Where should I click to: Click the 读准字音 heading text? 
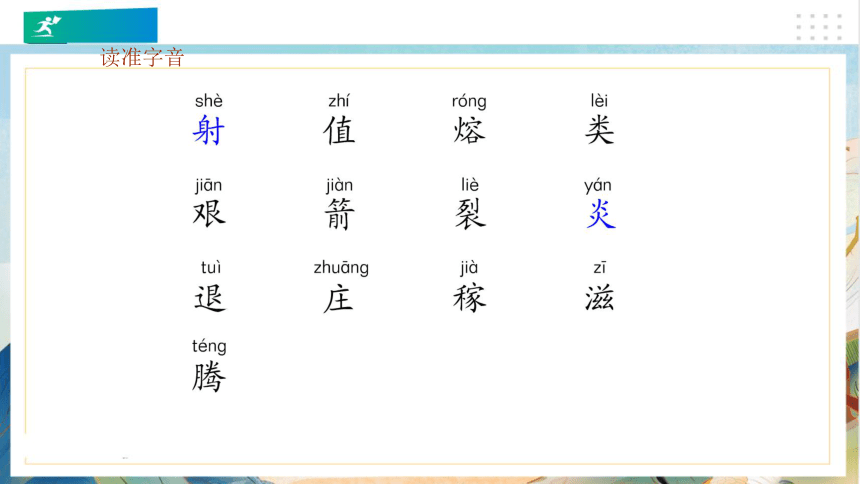142,58
